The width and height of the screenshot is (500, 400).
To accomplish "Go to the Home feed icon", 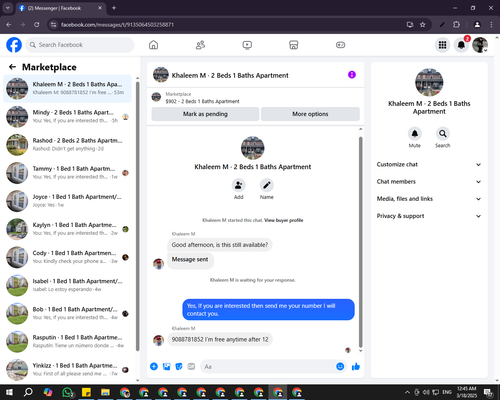I will pos(153,45).
